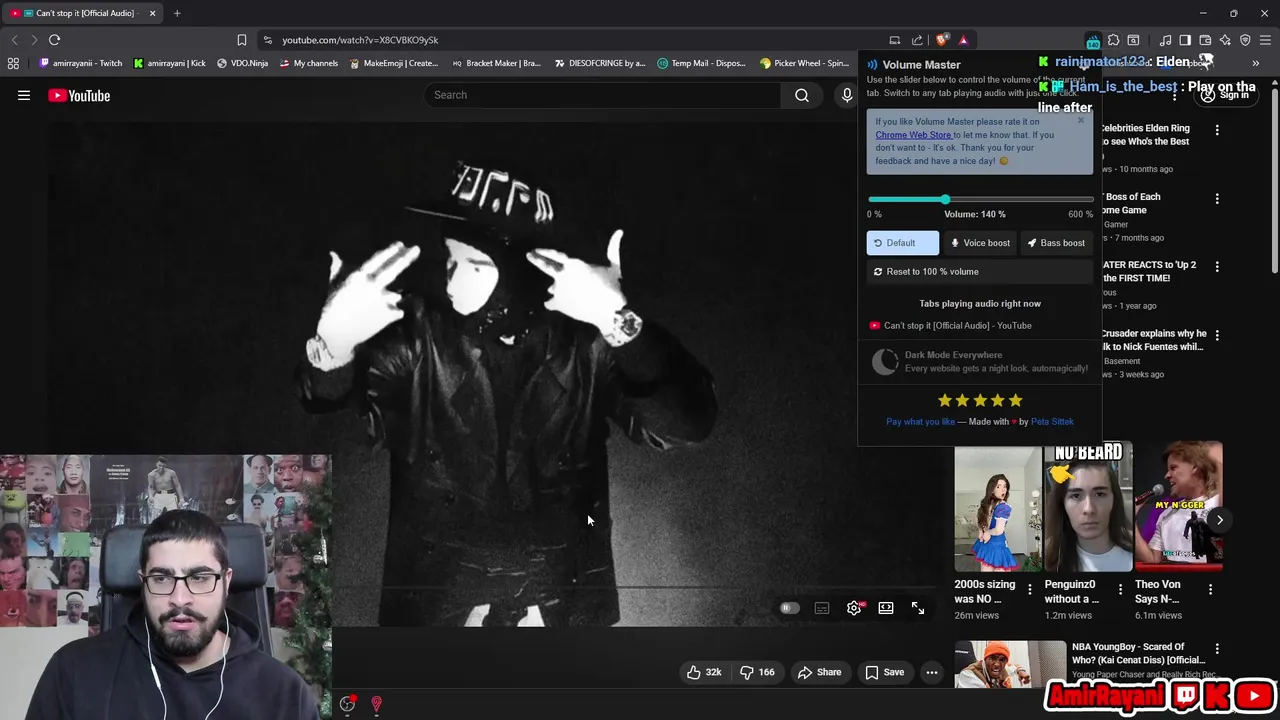Select the Default audio mode

pos(902,243)
